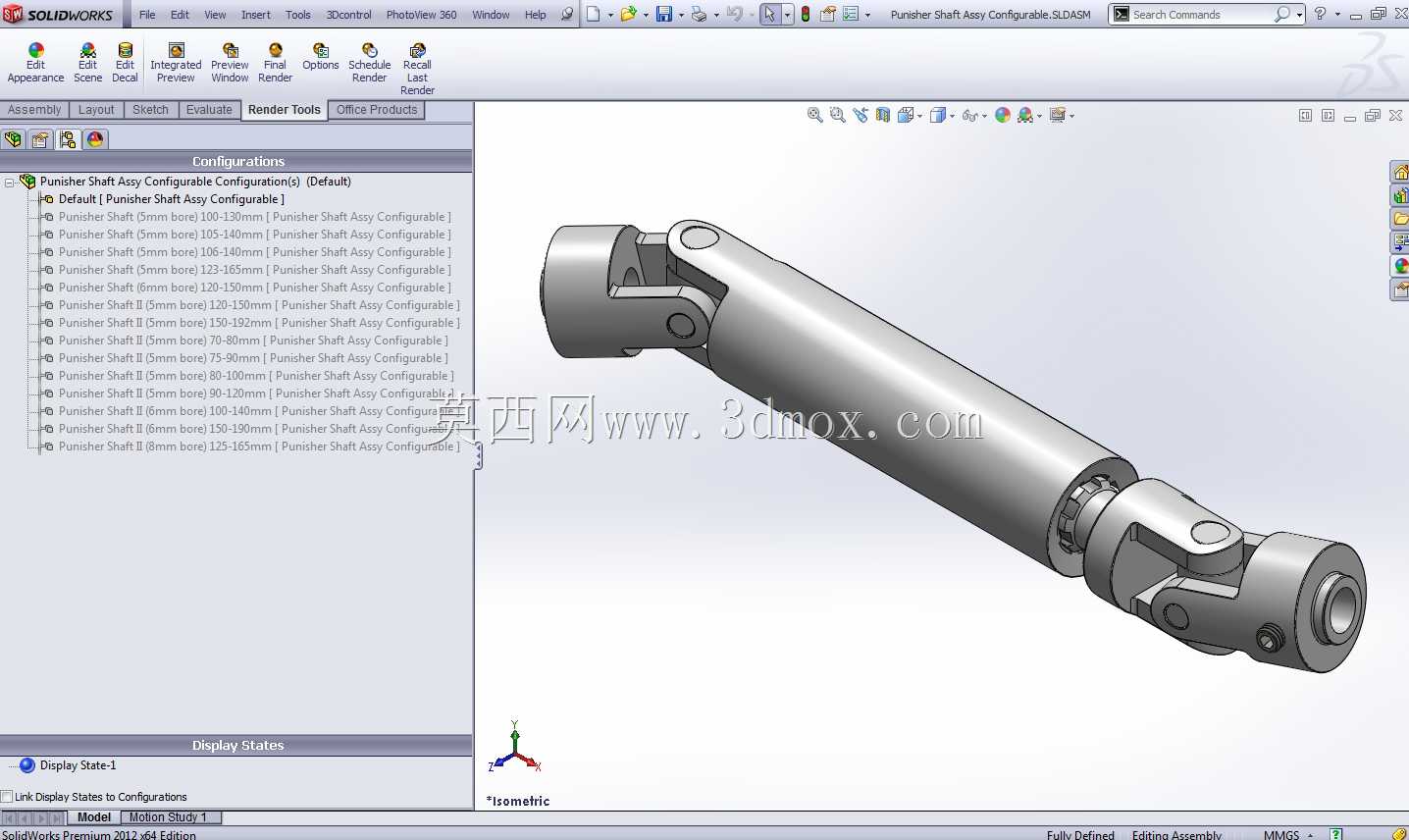Image resolution: width=1409 pixels, height=840 pixels.
Task: Open the SolidWorks Resources home tab
Action: 1400,173
